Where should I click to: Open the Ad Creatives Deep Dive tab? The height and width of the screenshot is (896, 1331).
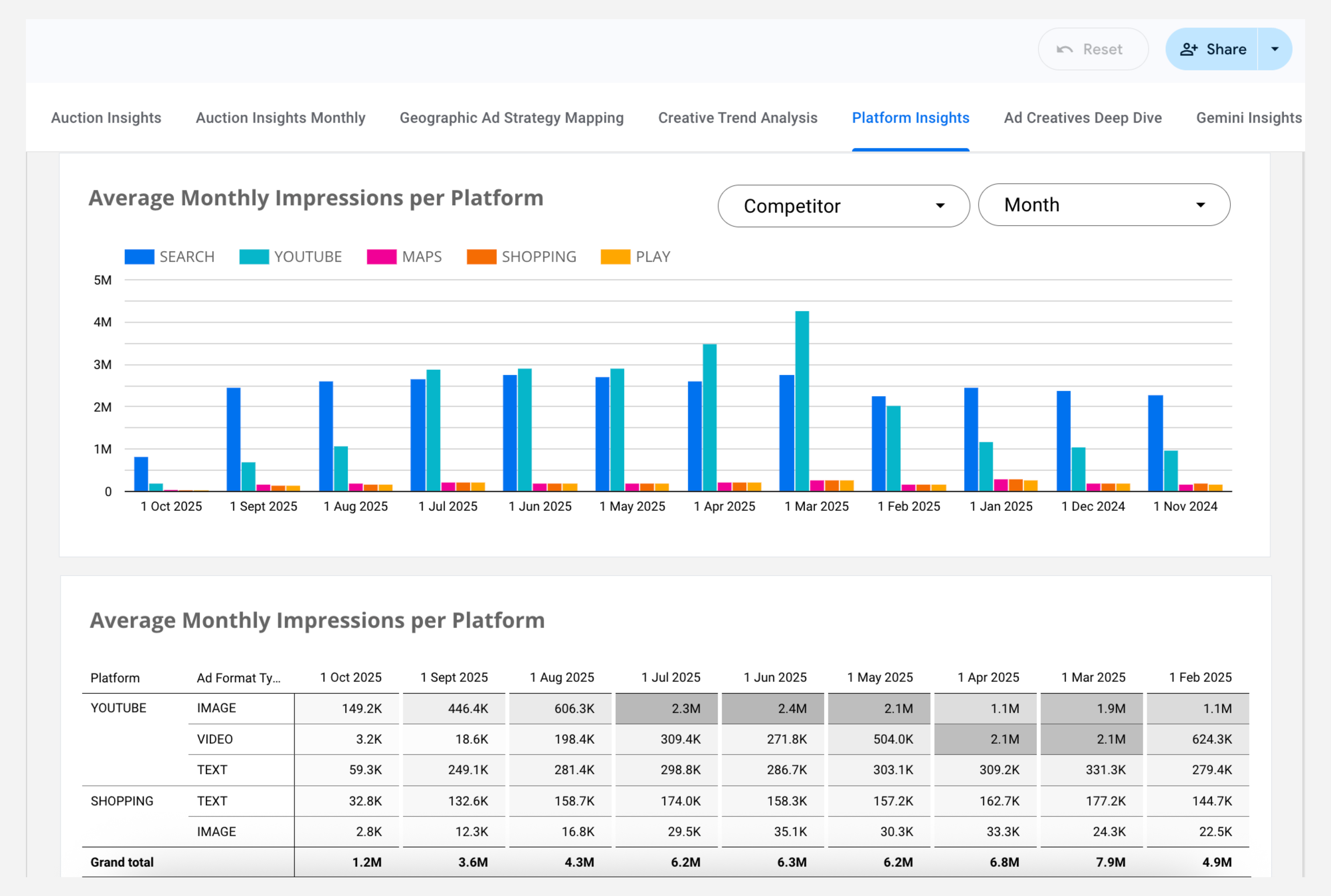coord(1082,118)
